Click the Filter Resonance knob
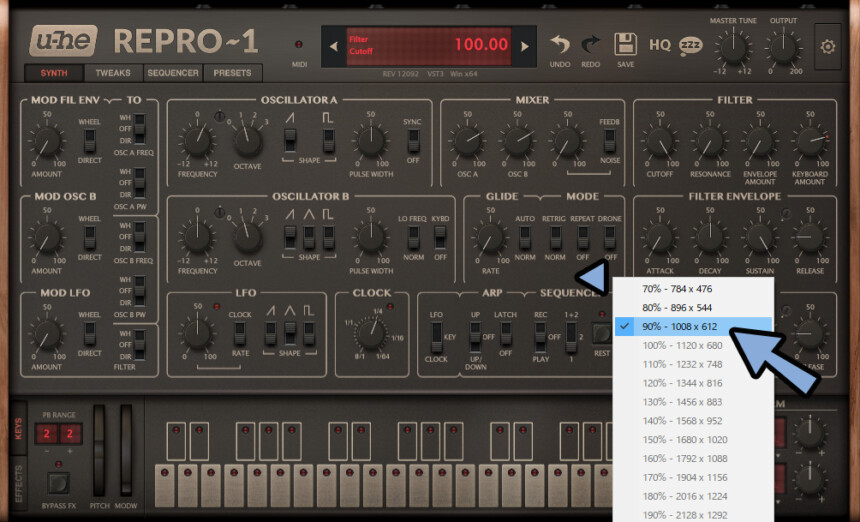 (710, 141)
